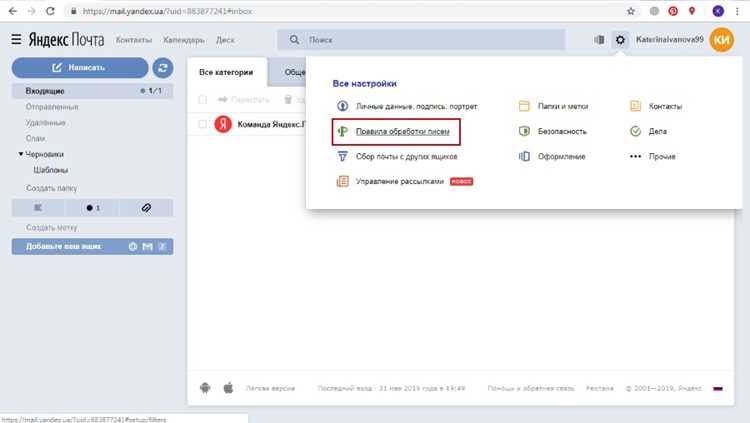Open the Команда Яндекс.Почты message

(x=271, y=124)
